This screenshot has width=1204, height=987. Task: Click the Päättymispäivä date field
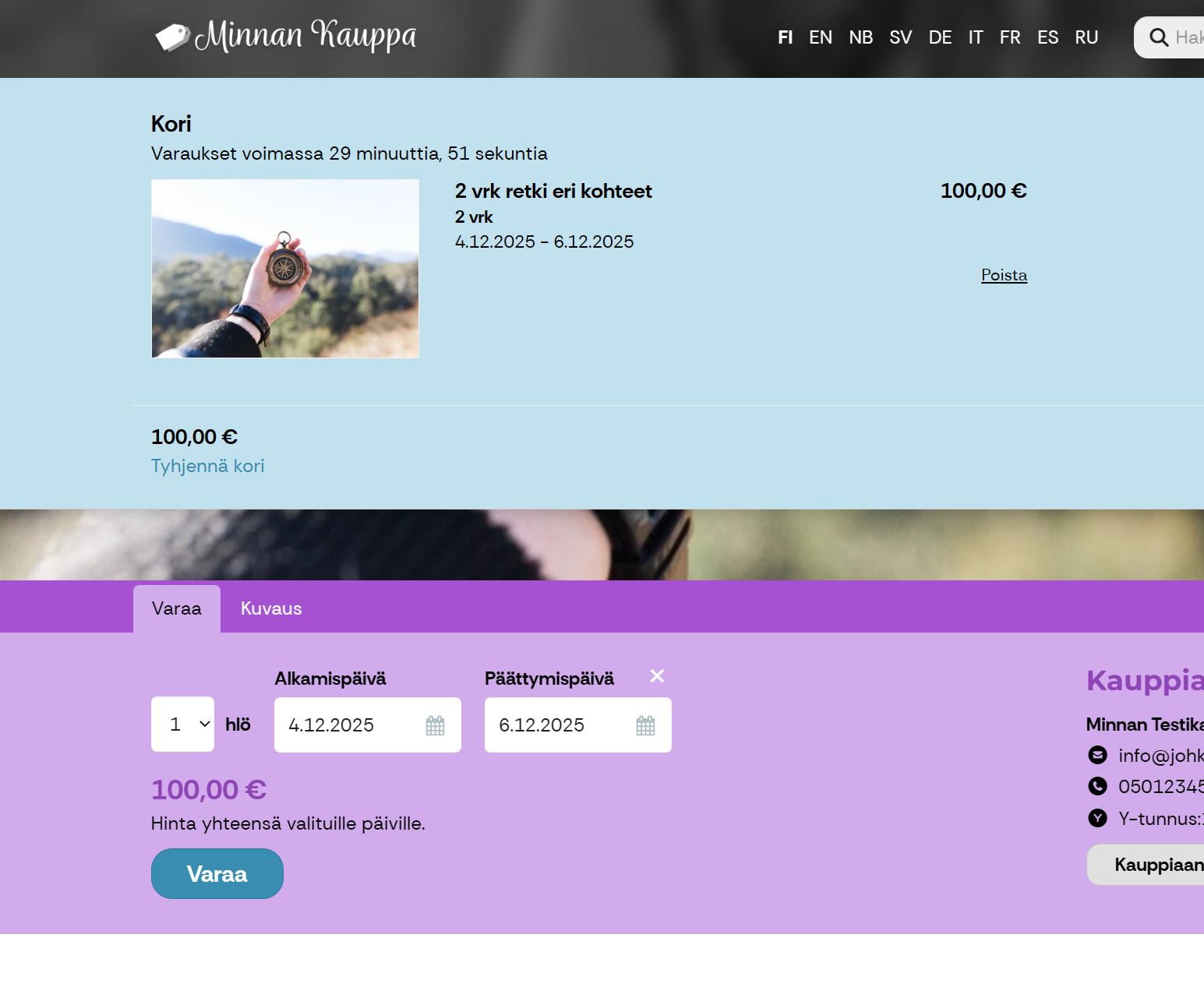tap(578, 725)
